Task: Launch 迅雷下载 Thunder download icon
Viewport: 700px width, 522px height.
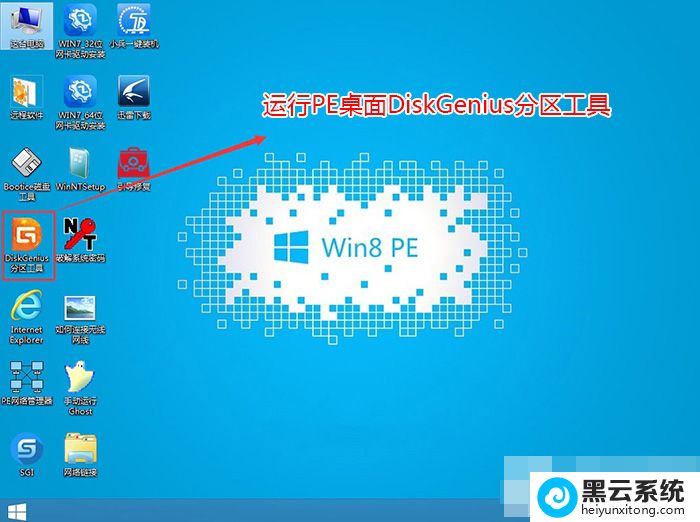Action: point(134,92)
